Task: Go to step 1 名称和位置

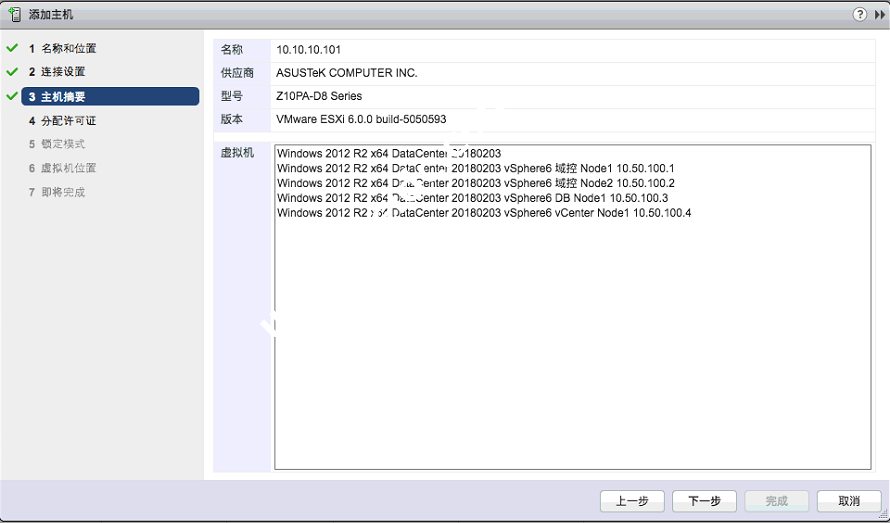Action: coord(68,48)
